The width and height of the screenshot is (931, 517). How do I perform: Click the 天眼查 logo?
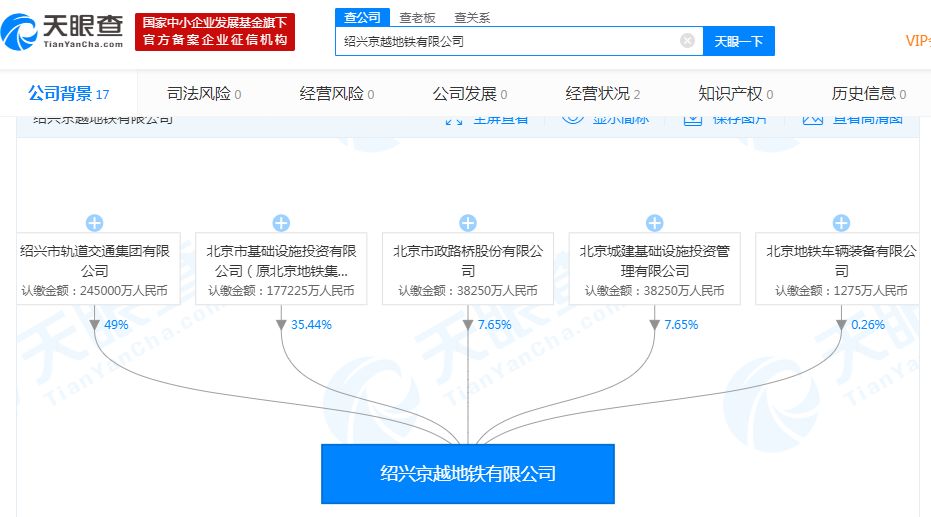point(62,31)
